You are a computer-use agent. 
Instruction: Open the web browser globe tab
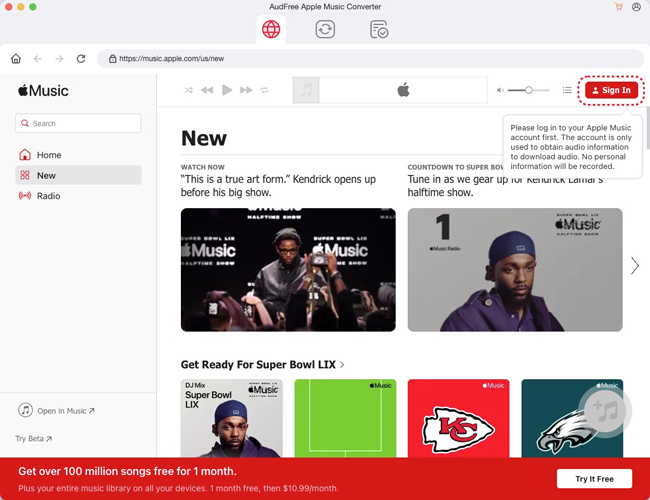point(271,29)
